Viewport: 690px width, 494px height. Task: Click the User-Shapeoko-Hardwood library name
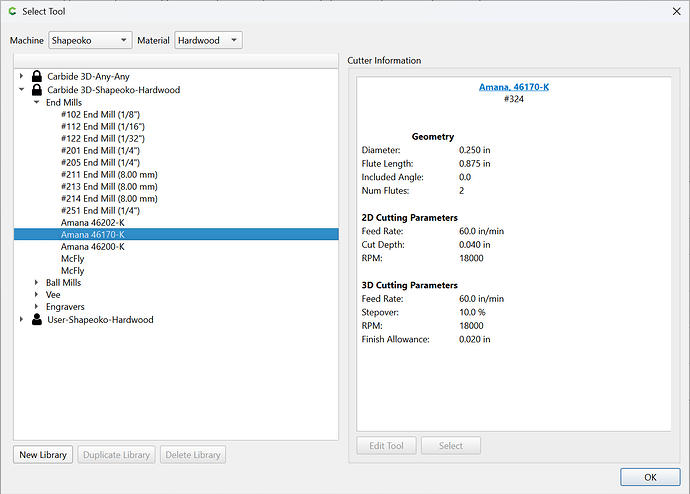pyautogui.click(x=100, y=320)
